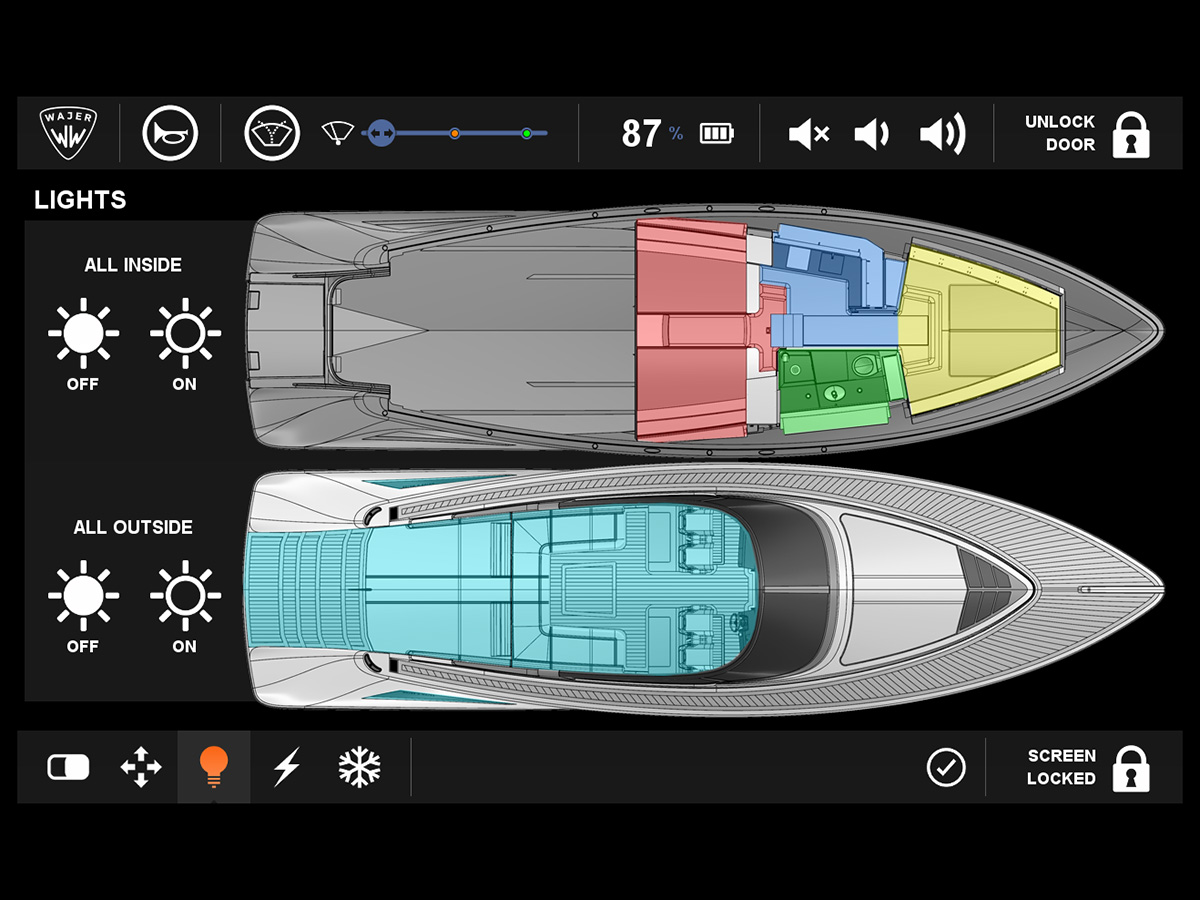Image resolution: width=1200 pixels, height=900 pixels.
Task: Tap the Wajer logo shield
Action: tap(68, 133)
